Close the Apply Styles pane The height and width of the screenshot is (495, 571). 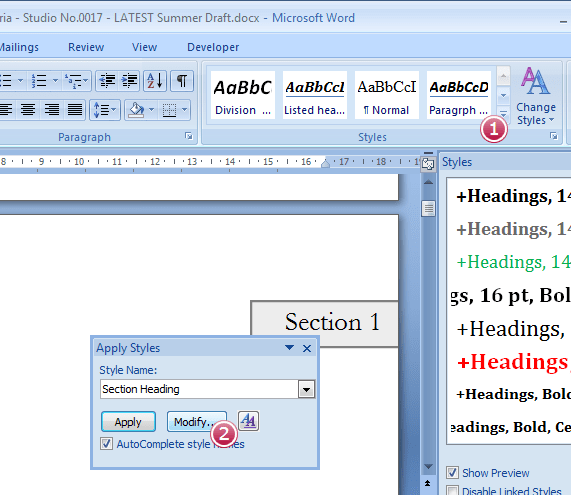pos(307,348)
